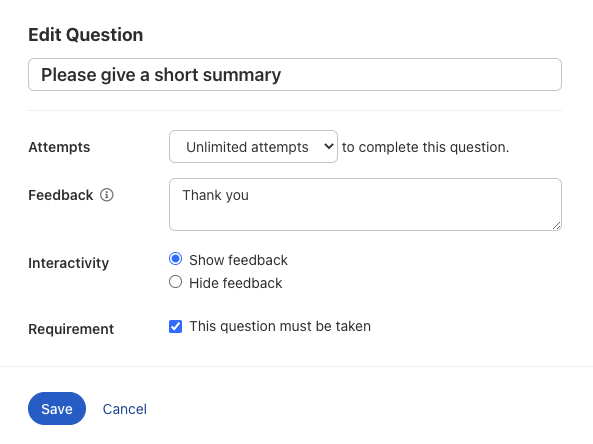This screenshot has width=593, height=444.
Task: Click the to complete this question text
Action: (425, 147)
